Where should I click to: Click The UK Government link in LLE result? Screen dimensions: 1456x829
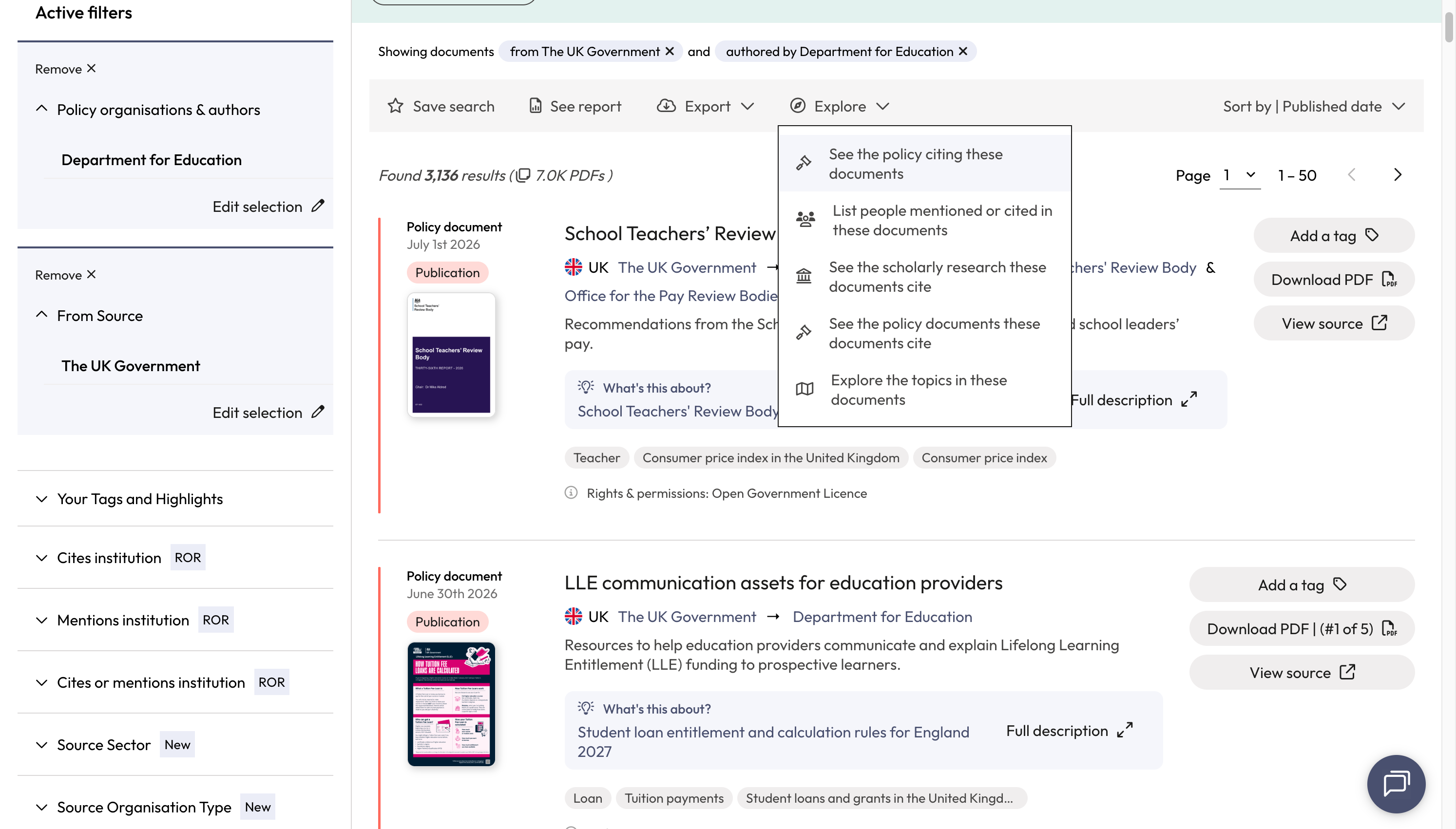tap(687, 617)
